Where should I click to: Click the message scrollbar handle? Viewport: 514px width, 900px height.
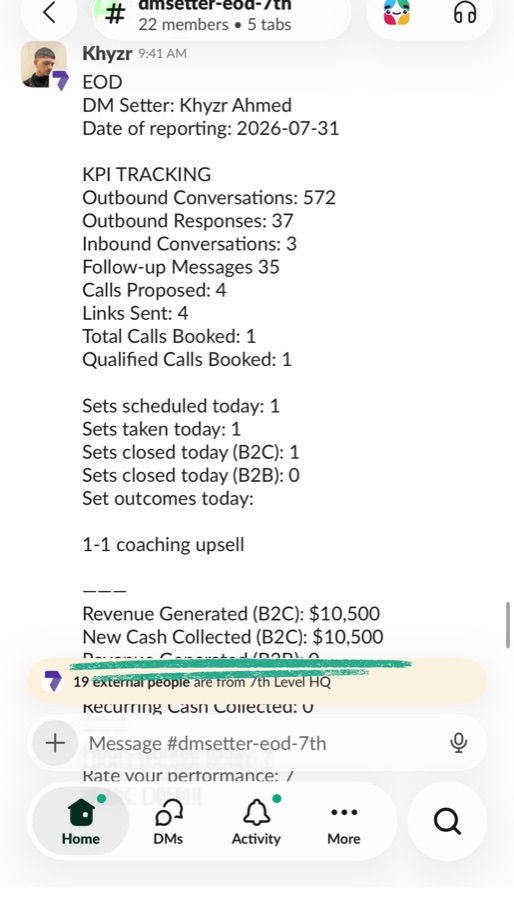click(507, 625)
